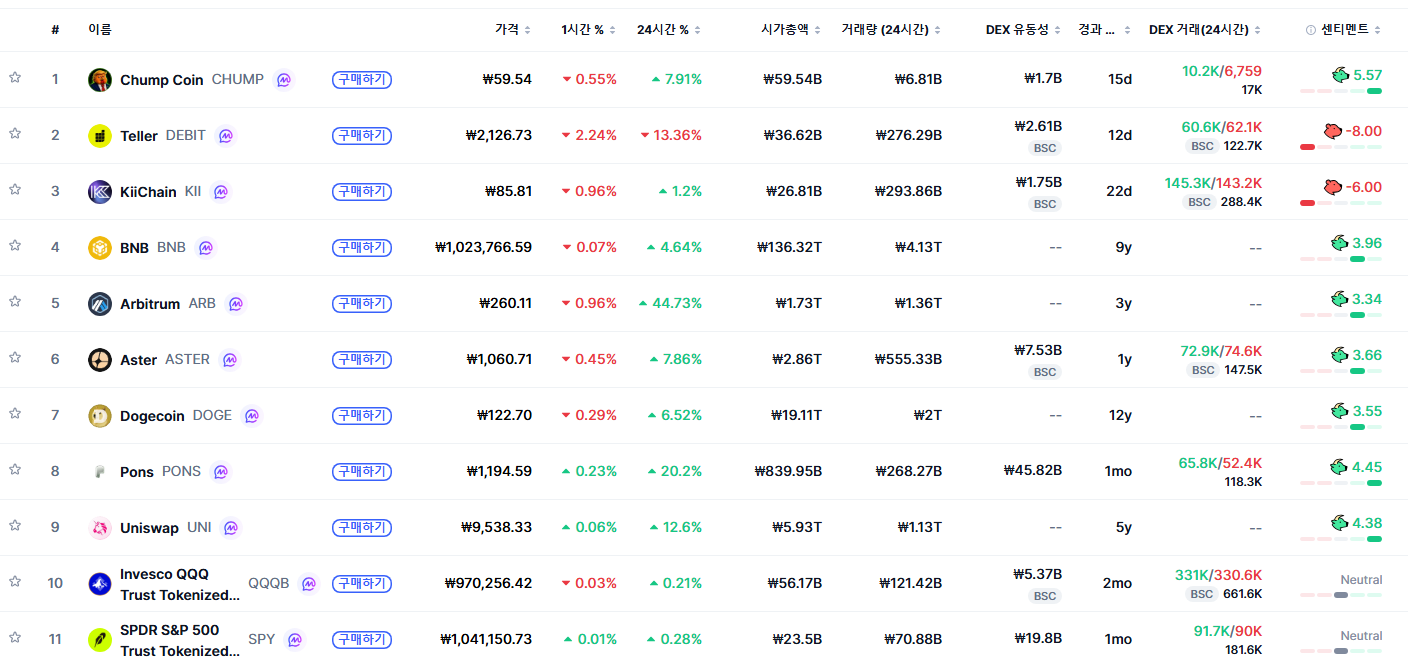Sort by 센티멘트 column
Image resolution: width=1424 pixels, height=660 pixels.
tap(1351, 30)
